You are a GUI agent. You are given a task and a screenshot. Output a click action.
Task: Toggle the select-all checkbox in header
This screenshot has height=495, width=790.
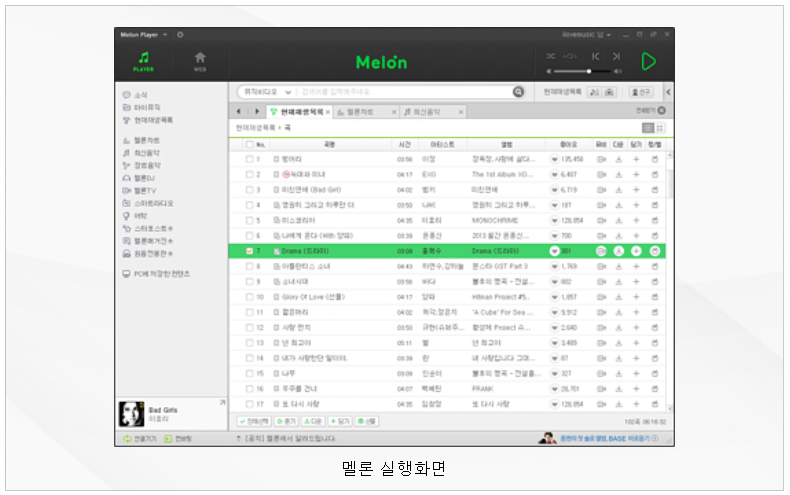coord(249,145)
